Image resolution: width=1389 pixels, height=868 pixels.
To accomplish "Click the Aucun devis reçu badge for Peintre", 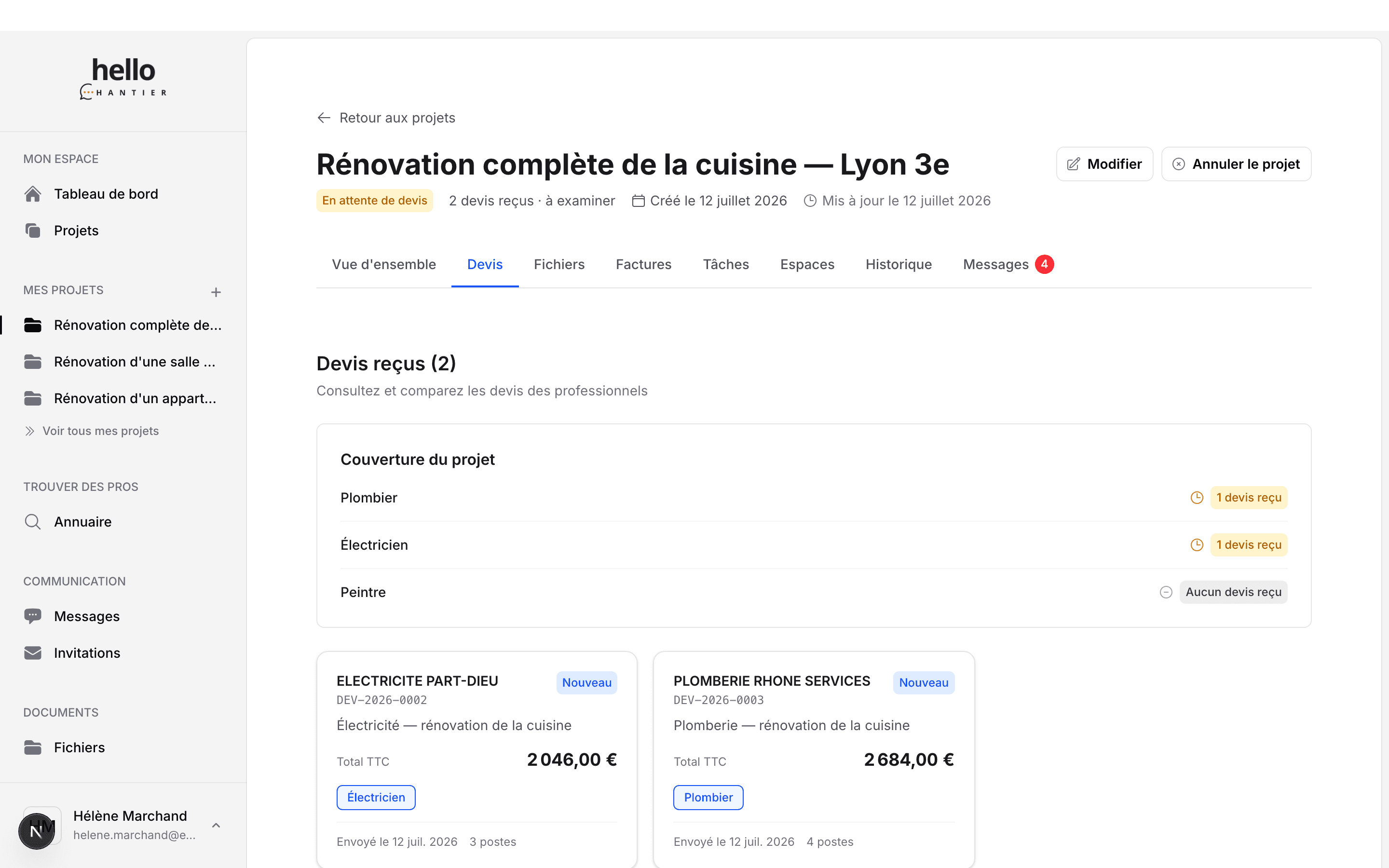I will (x=1233, y=593).
